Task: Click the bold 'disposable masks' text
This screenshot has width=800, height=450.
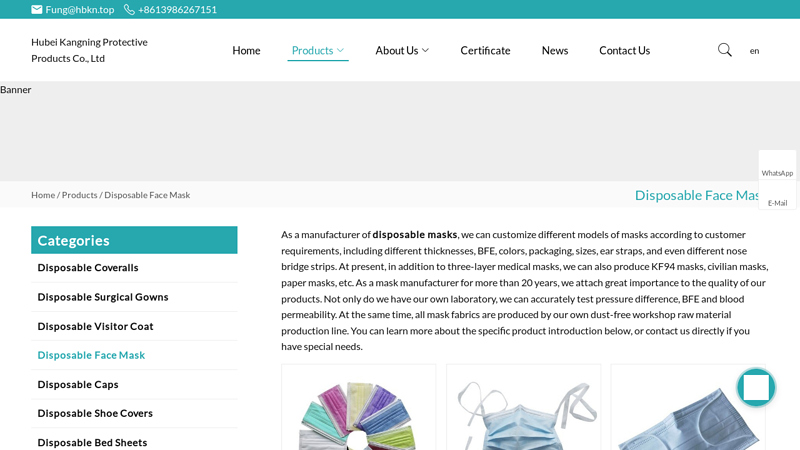Action: (x=415, y=235)
